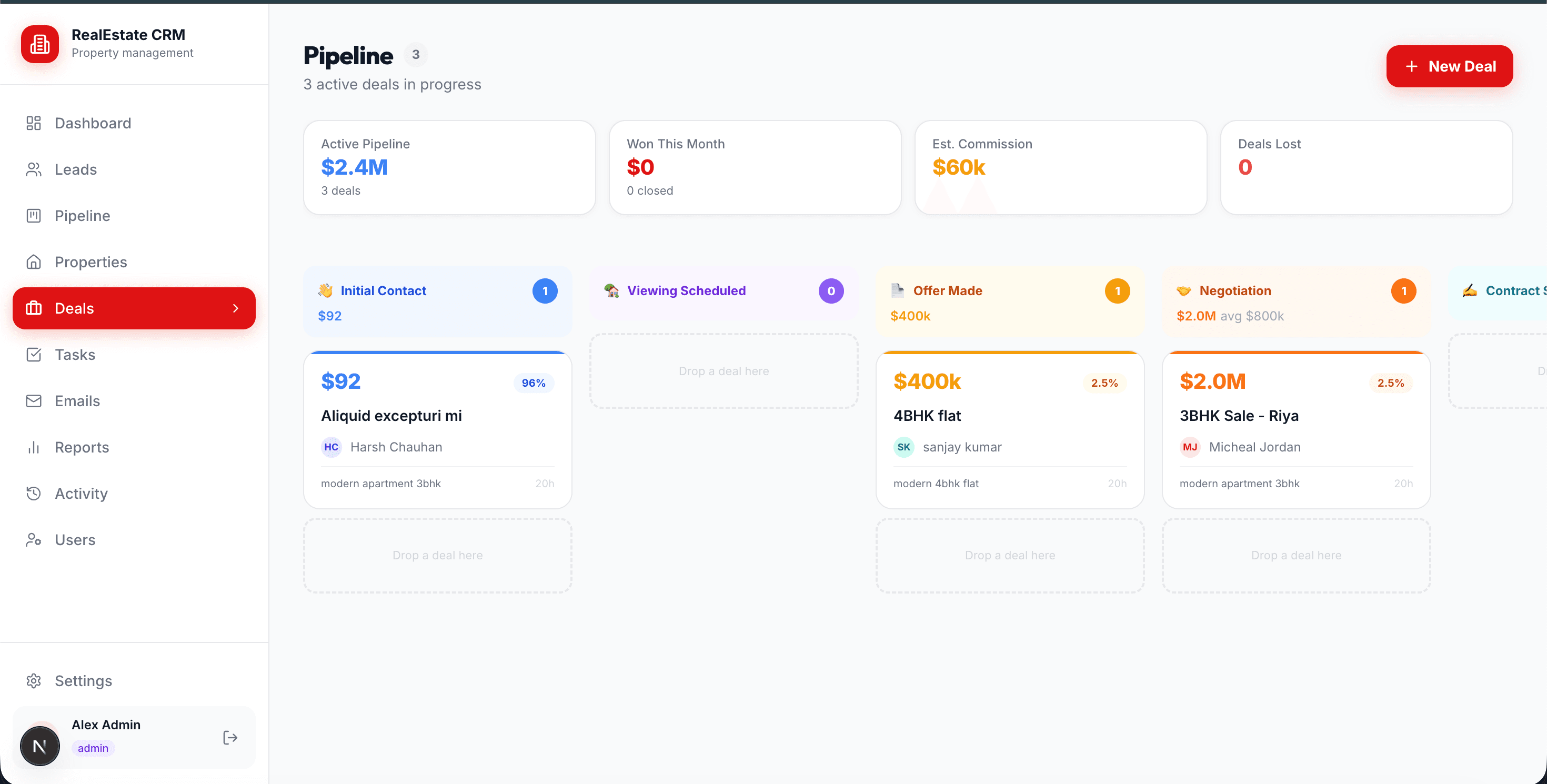This screenshot has width=1547, height=784.
Task: Click the admin role badge
Action: coord(93,748)
